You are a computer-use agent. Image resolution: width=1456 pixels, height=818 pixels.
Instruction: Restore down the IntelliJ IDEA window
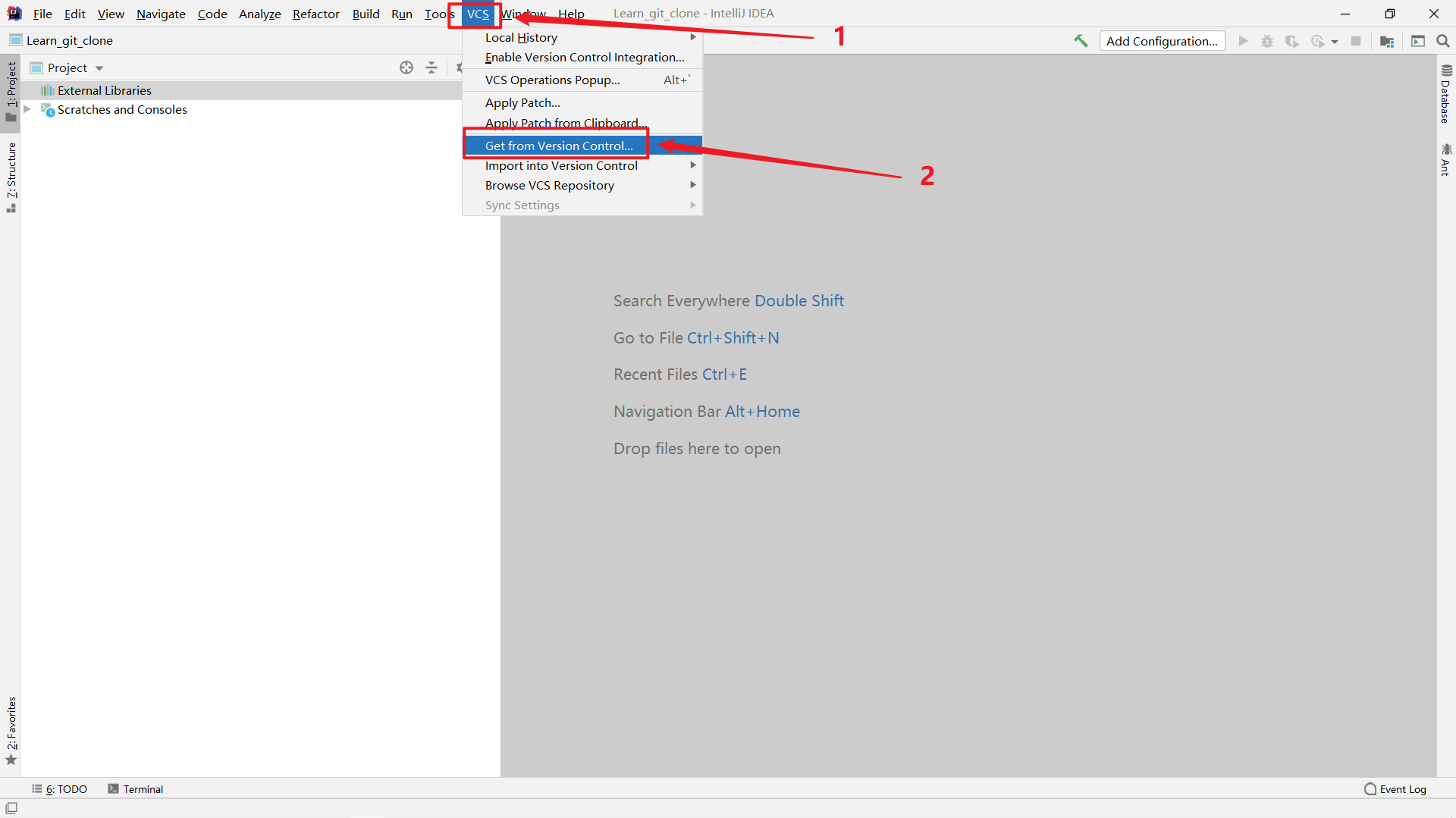(x=1389, y=14)
